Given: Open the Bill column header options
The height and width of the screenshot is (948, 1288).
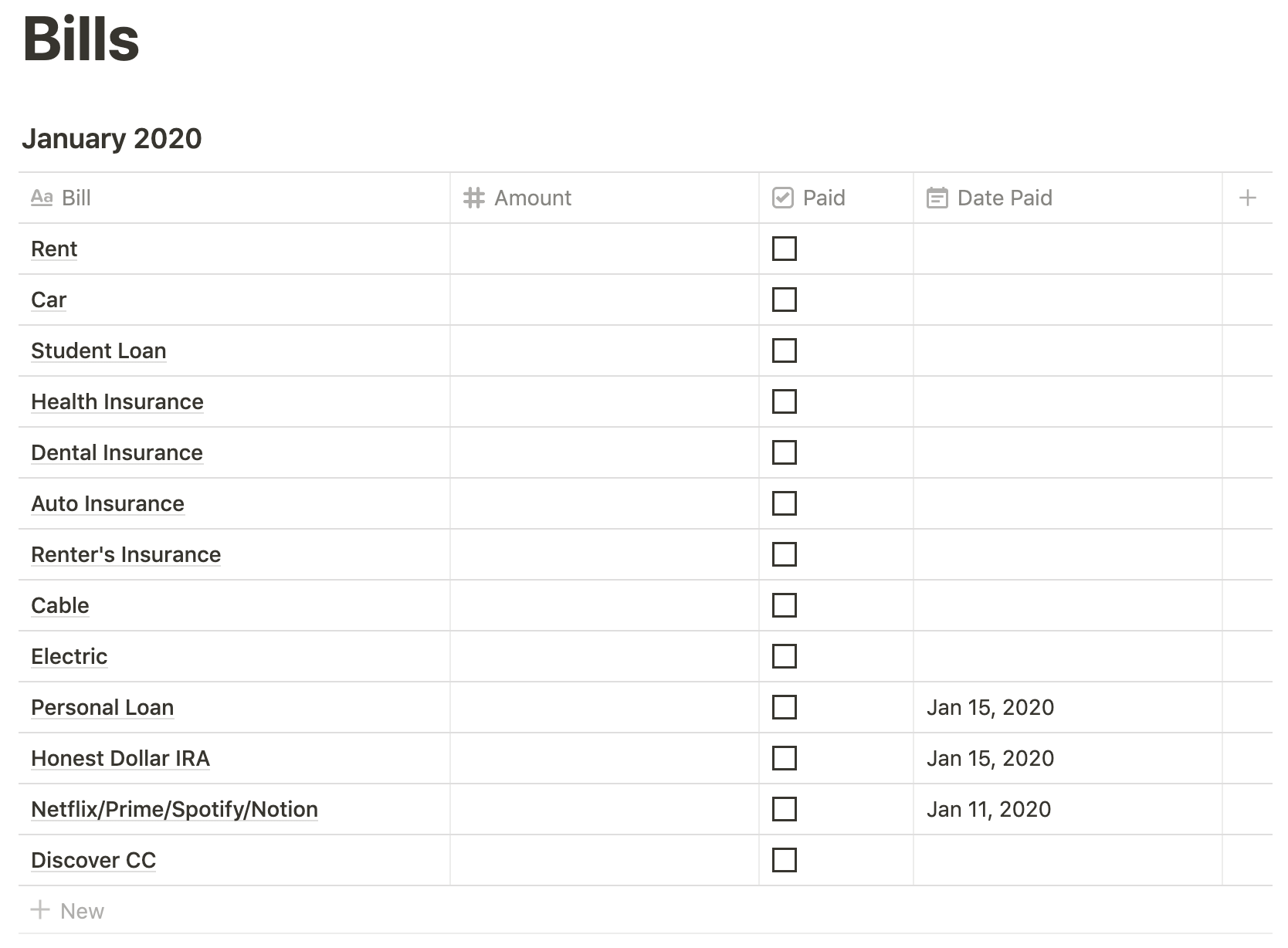Looking at the screenshot, I should click(x=76, y=198).
